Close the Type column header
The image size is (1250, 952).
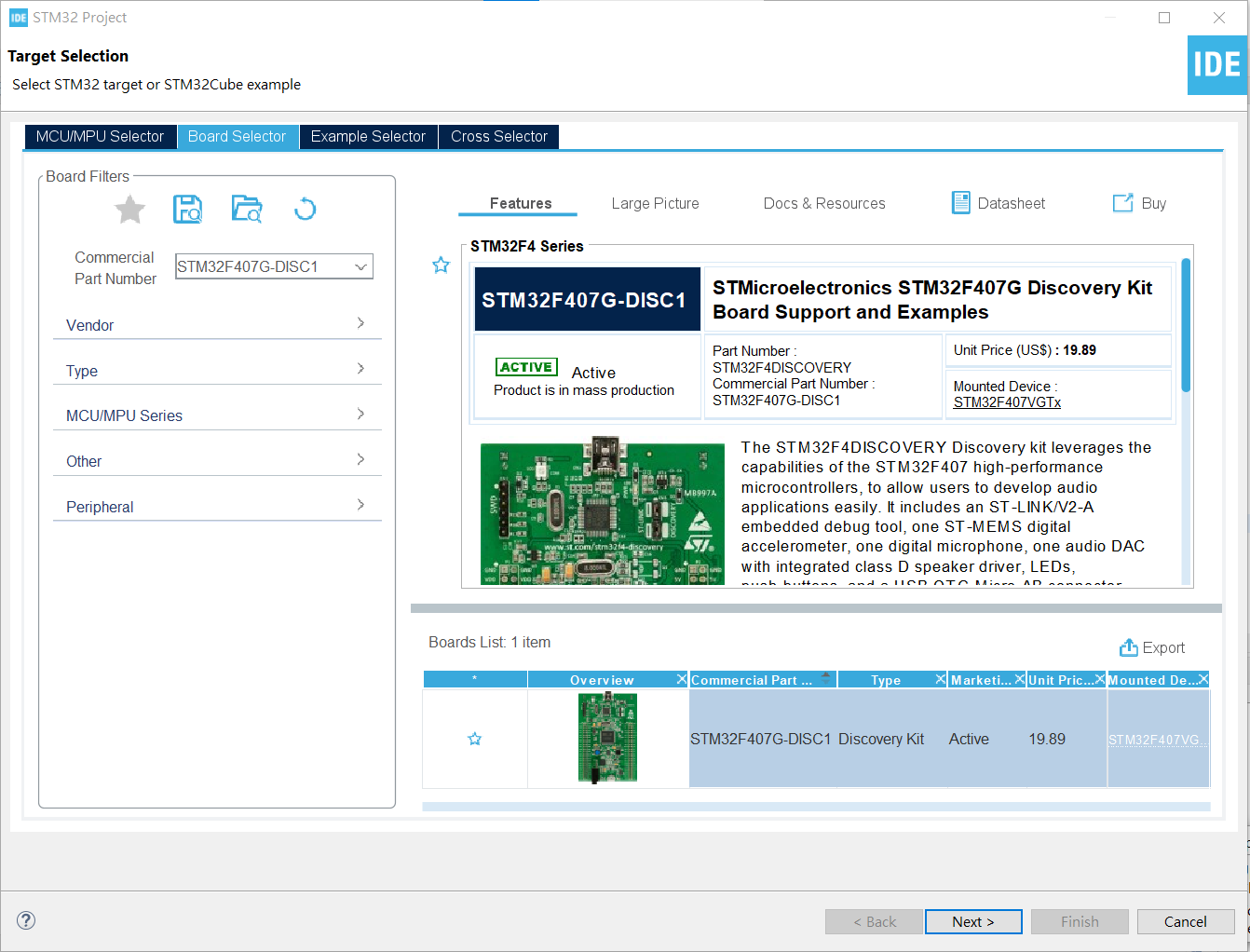941,679
